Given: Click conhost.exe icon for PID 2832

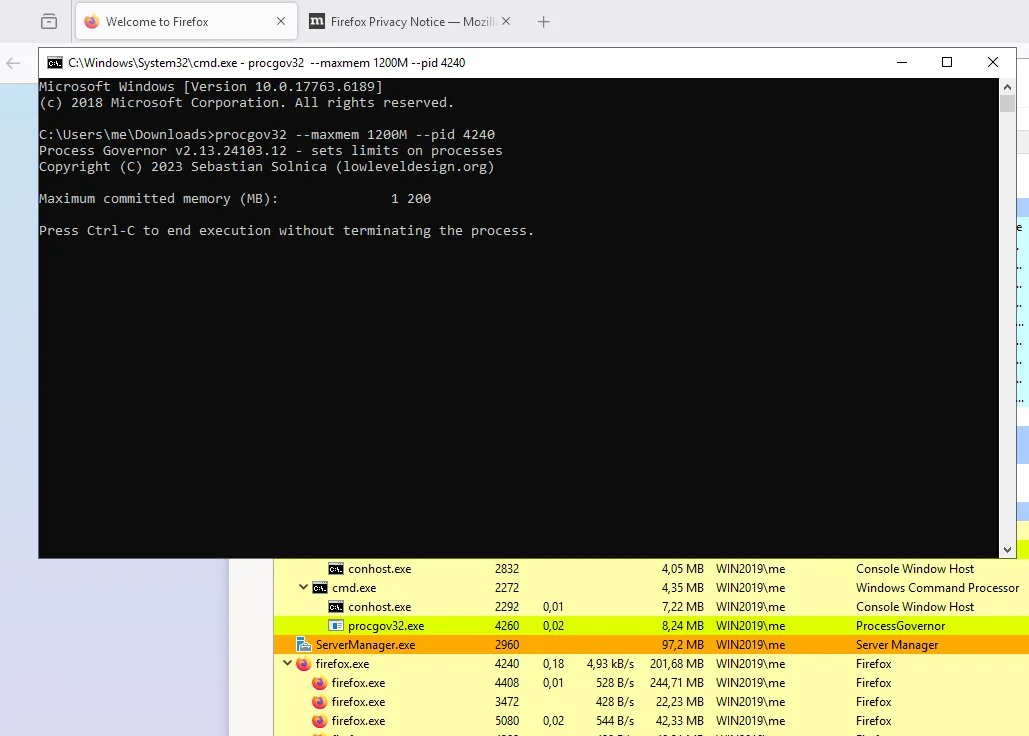Looking at the screenshot, I should coord(335,569).
